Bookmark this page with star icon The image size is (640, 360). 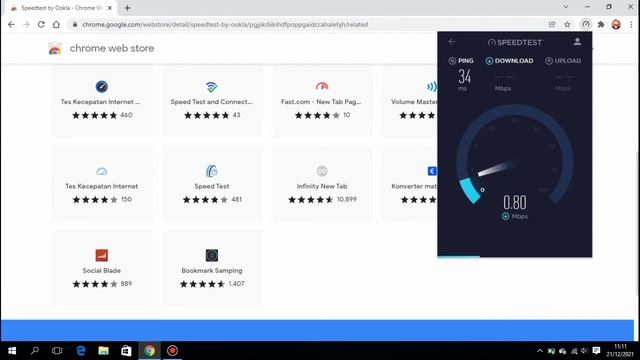567,24
